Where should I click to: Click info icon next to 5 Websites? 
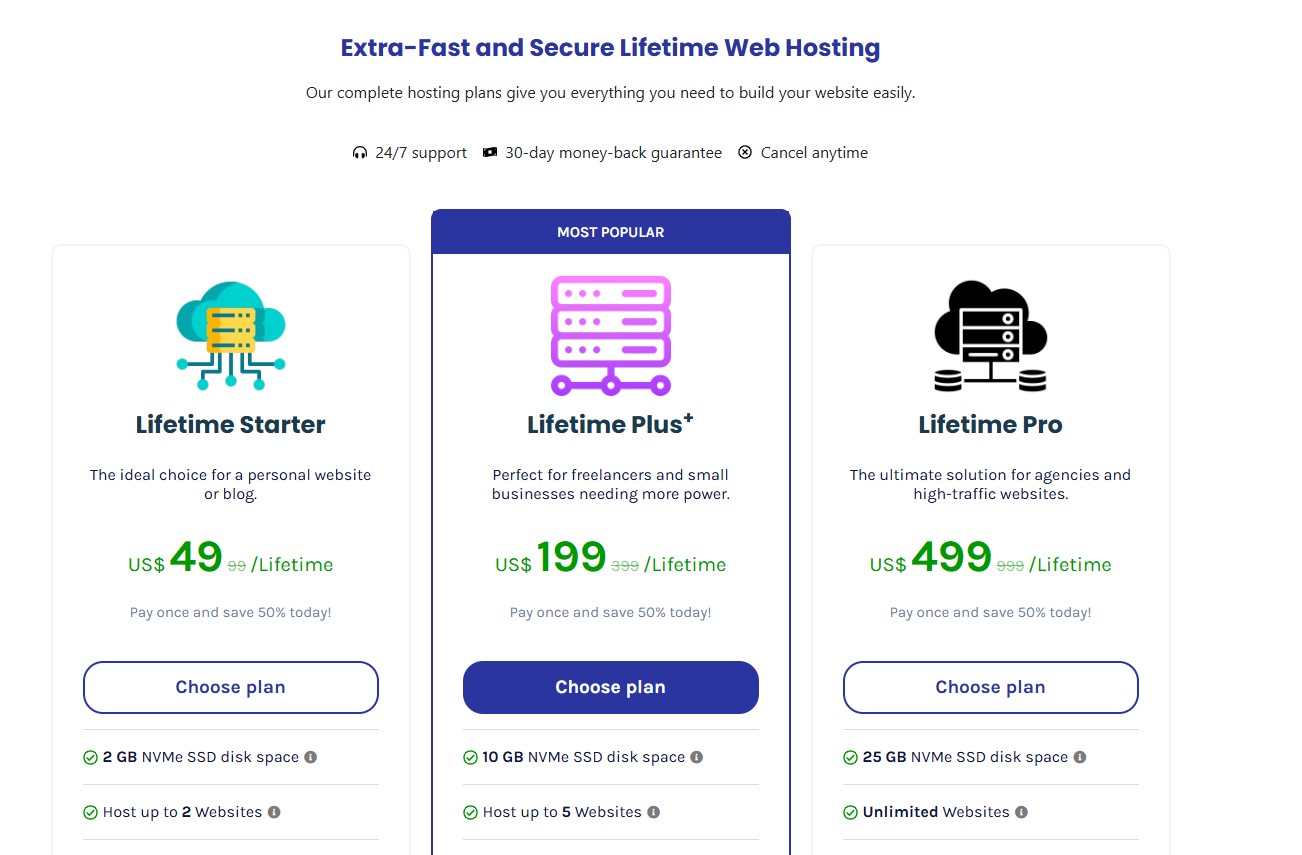click(x=654, y=812)
